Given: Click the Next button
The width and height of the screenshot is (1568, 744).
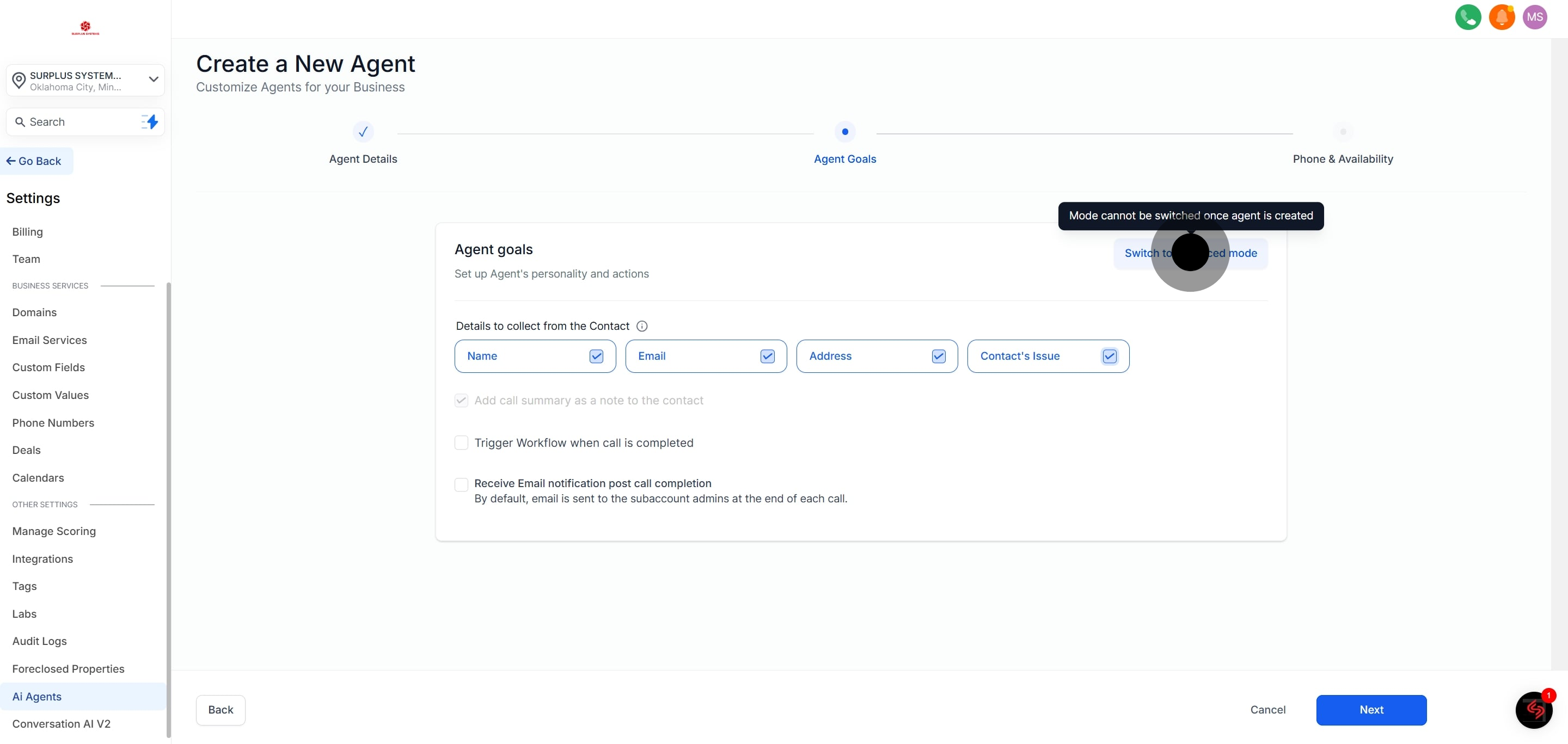Looking at the screenshot, I should pyautogui.click(x=1371, y=709).
